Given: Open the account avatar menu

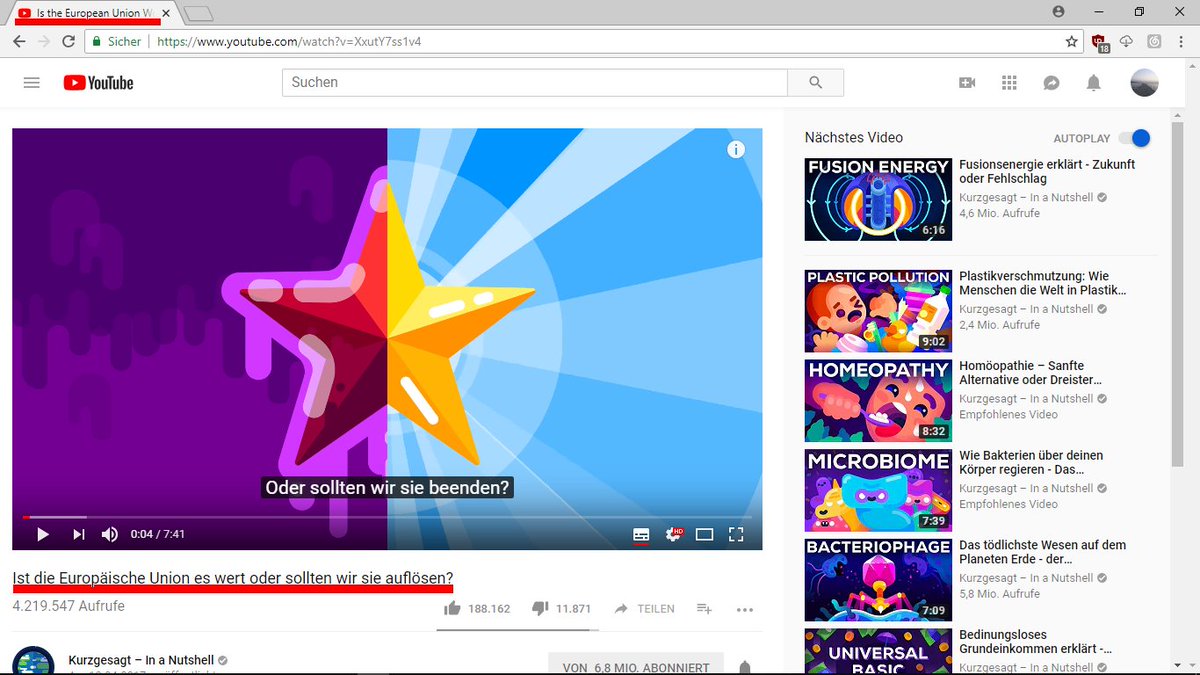Looking at the screenshot, I should pyautogui.click(x=1145, y=83).
